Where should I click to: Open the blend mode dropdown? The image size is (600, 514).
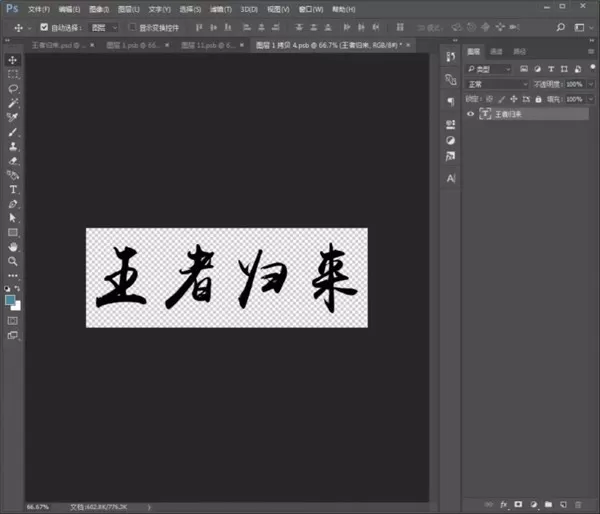pos(497,84)
